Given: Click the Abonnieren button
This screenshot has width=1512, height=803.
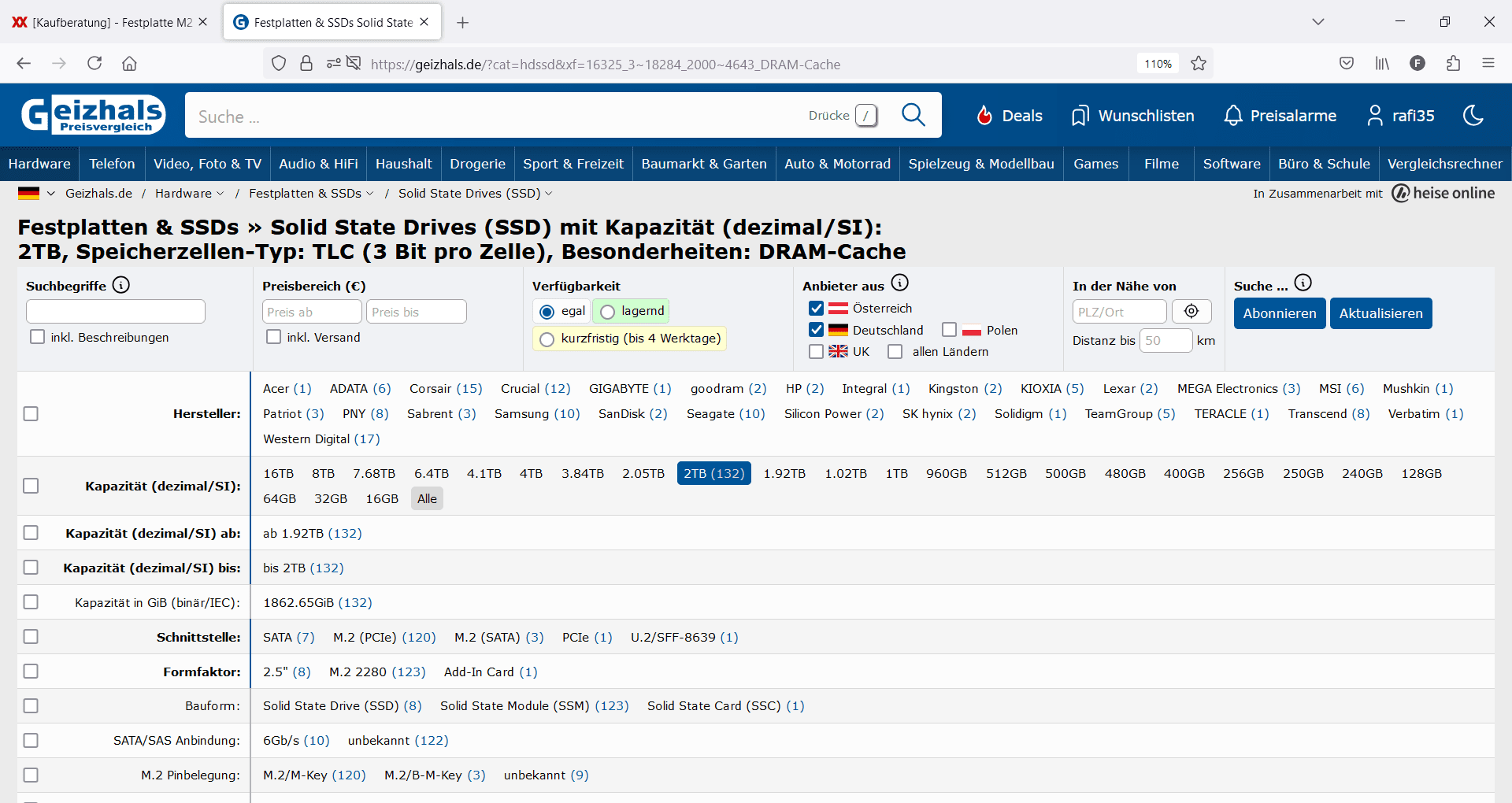Looking at the screenshot, I should (x=1280, y=313).
